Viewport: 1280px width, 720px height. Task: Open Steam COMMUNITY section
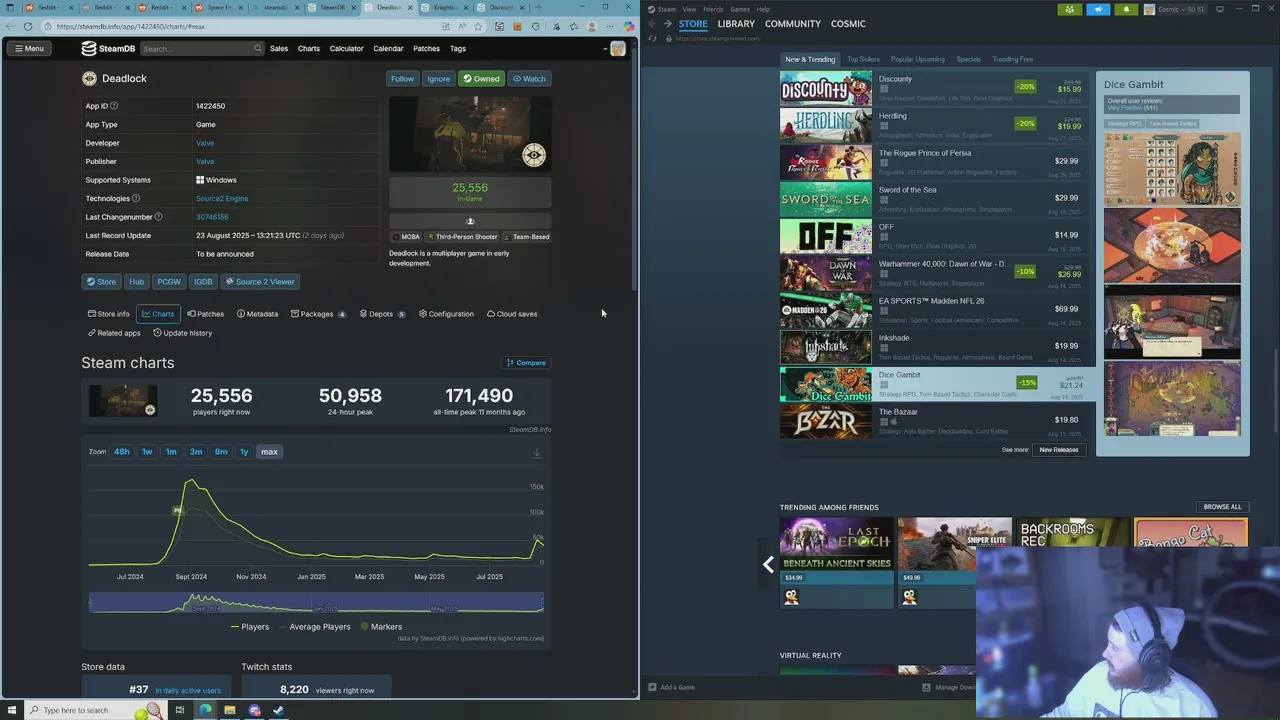pos(793,23)
